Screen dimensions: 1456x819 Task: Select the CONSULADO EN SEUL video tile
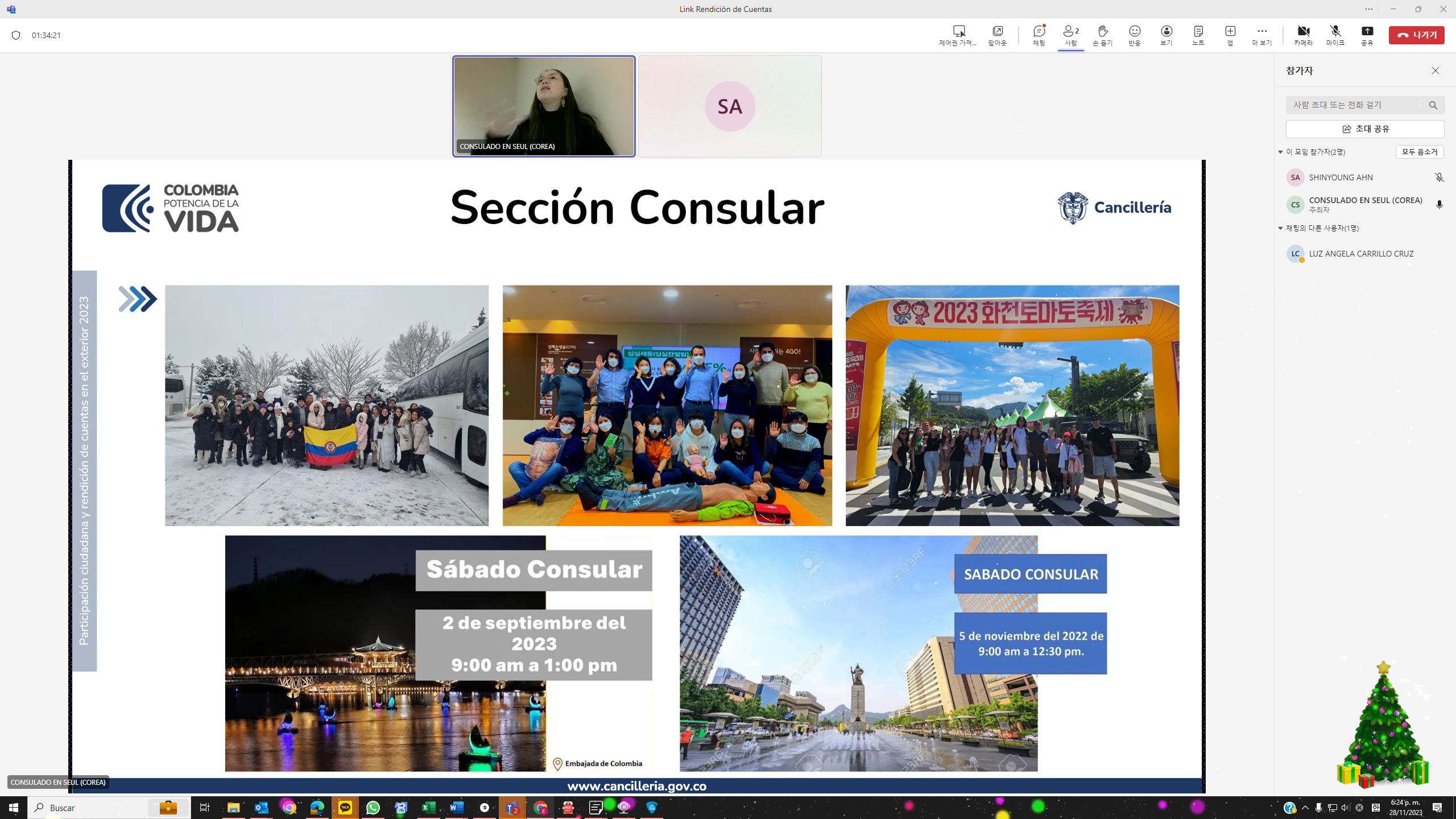point(544,106)
